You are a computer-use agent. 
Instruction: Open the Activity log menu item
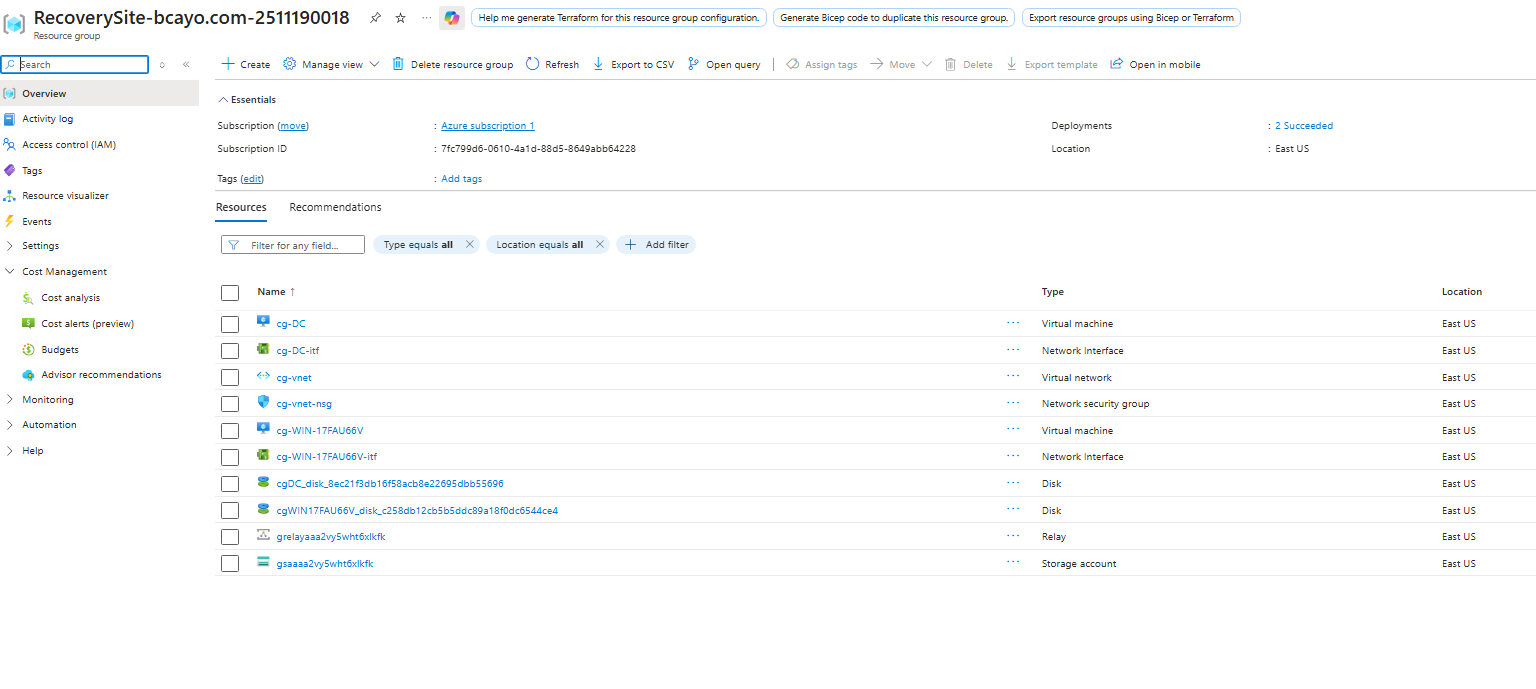coord(47,119)
